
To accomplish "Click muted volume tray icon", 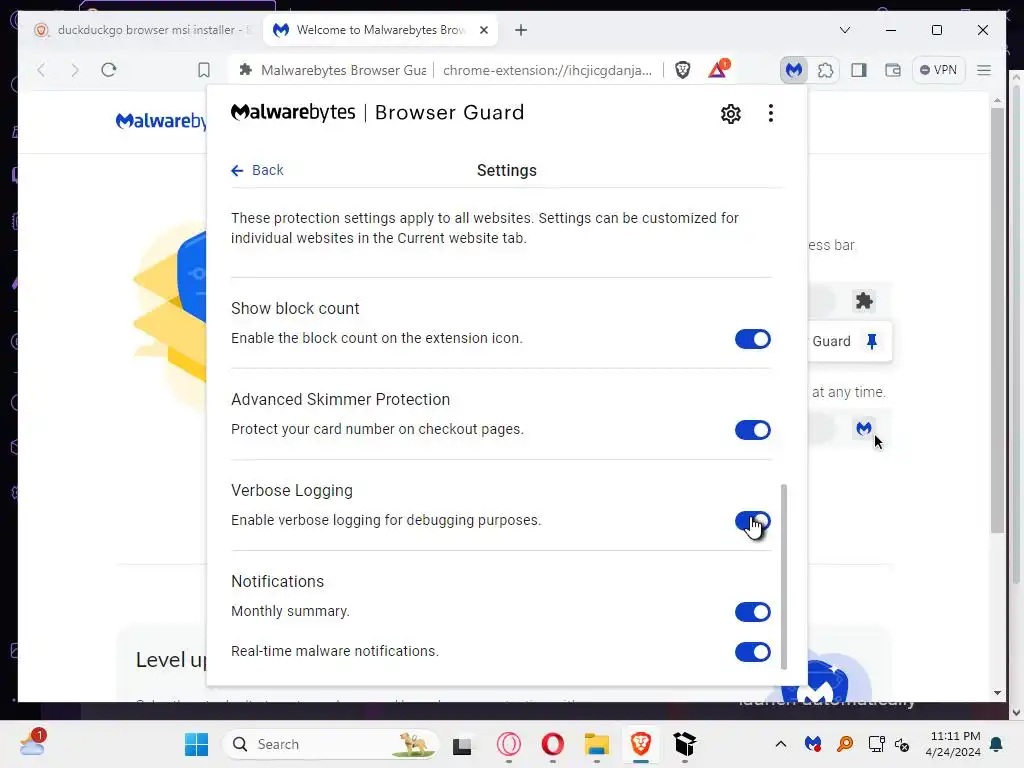I will coord(902,744).
